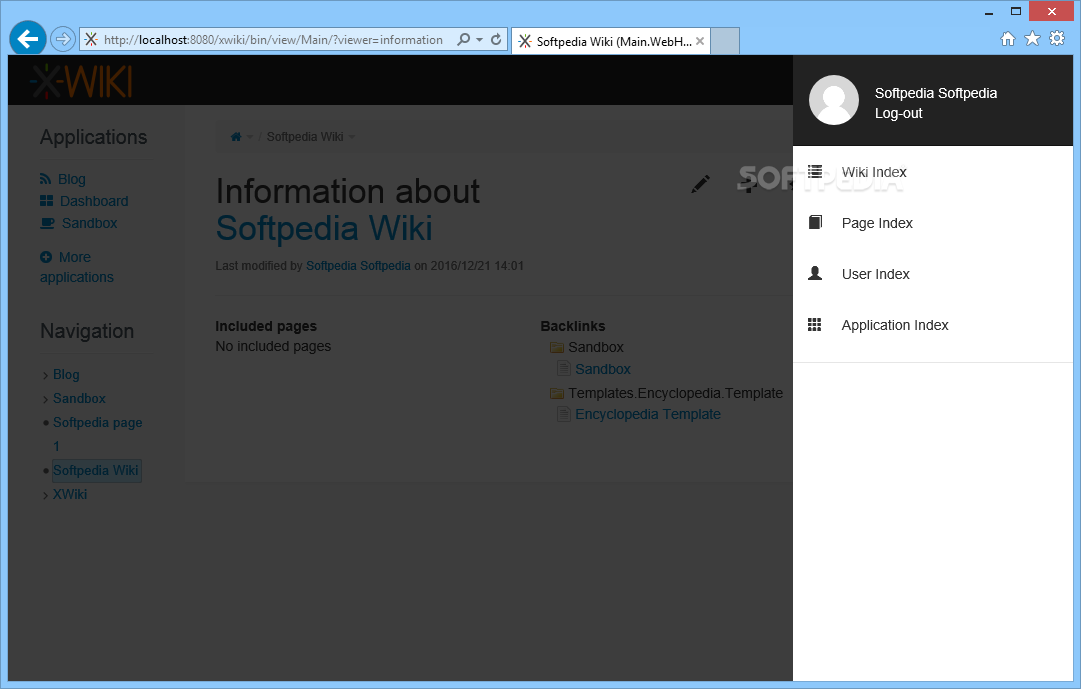Expand Blog node in Navigation tree

point(46,376)
